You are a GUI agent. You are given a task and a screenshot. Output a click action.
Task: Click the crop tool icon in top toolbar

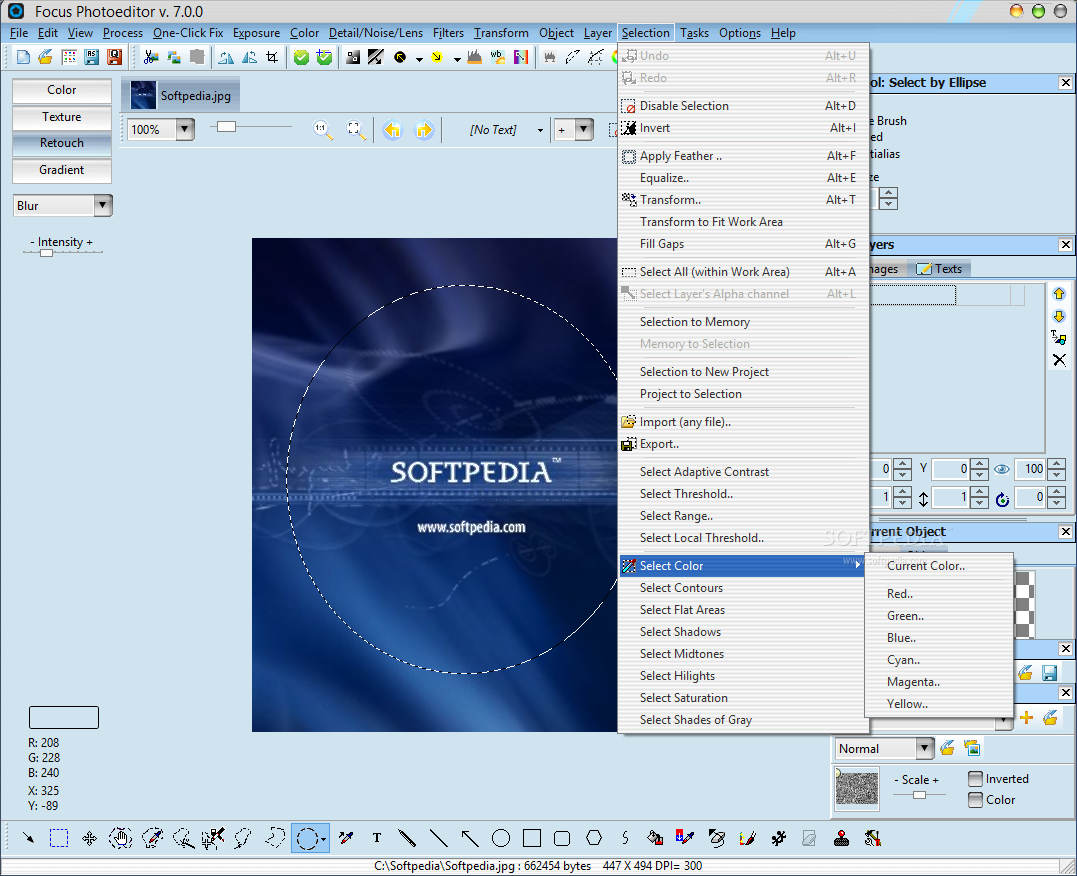coord(273,57)
